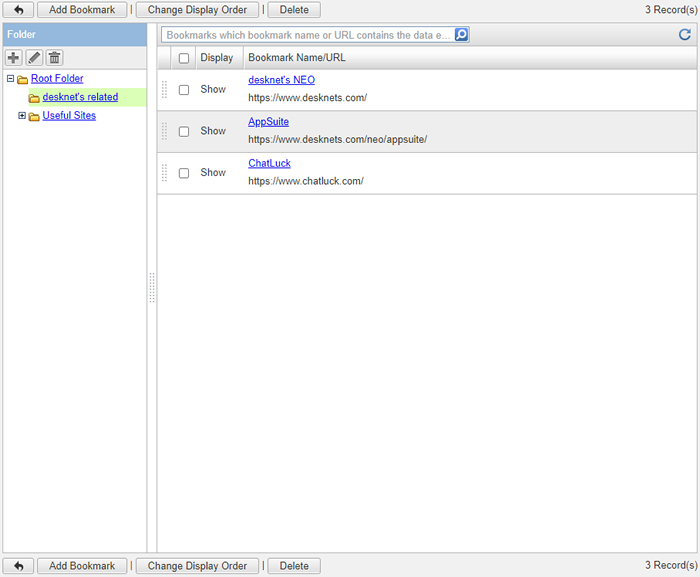Click the bottom Change Display Order button
This screenshot has height=577, width=700.
coord(197,566)
